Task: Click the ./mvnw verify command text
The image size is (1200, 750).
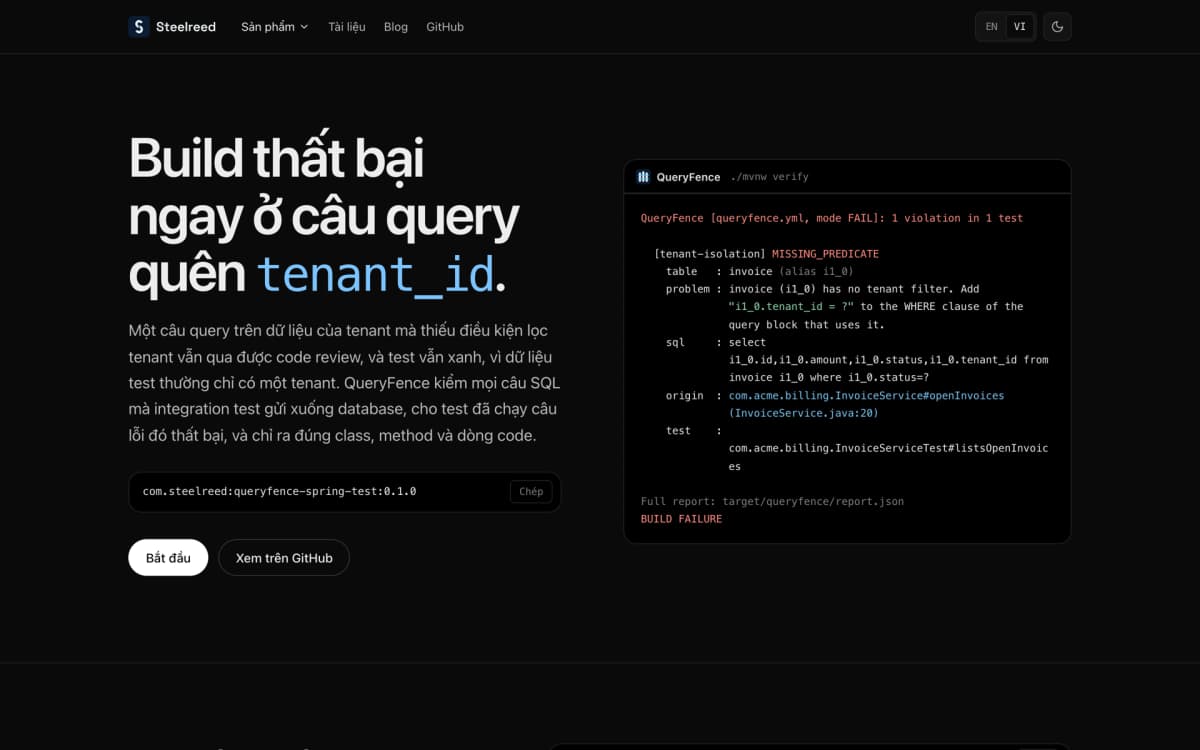Action: click(x=769, y=177)
